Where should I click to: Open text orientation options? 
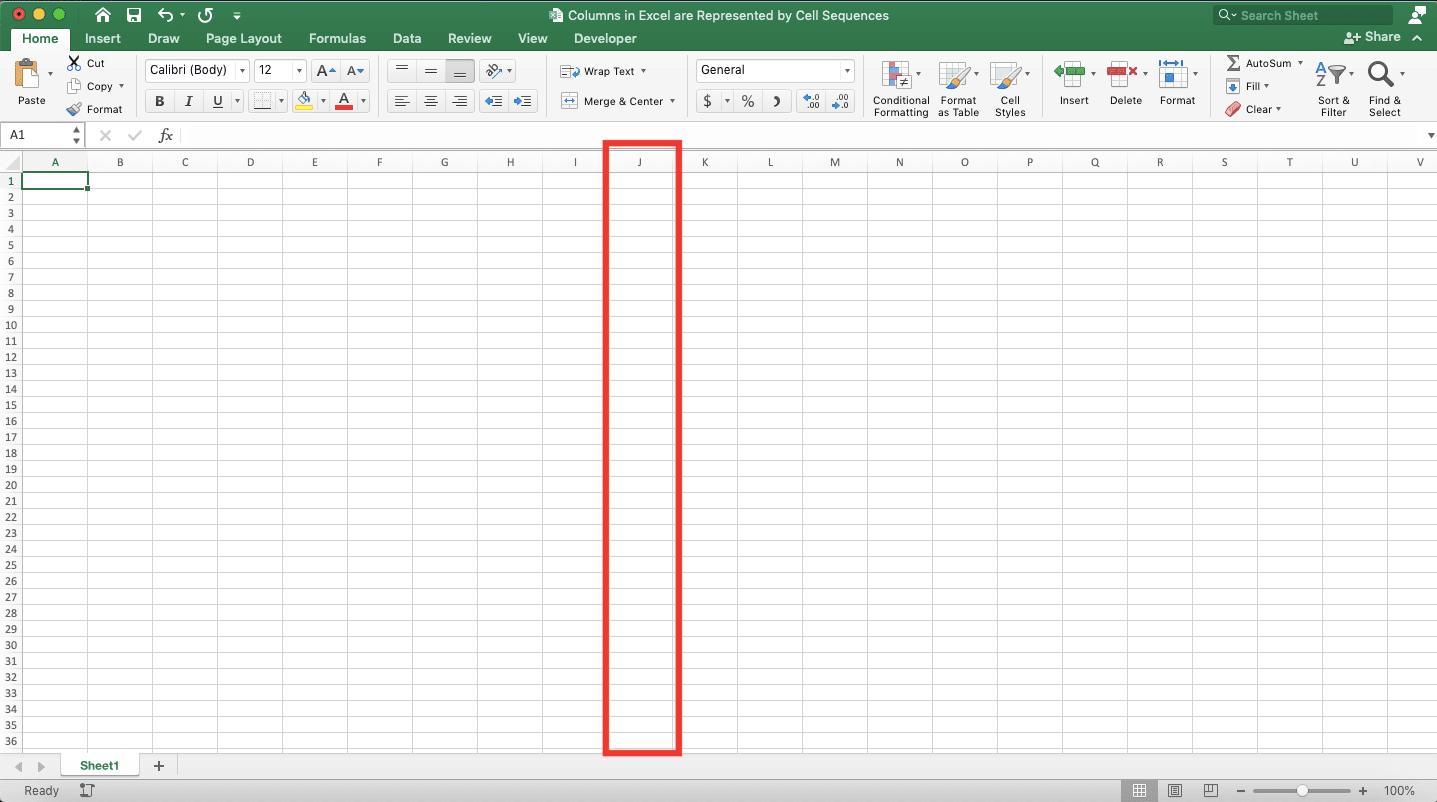coord(493,70)
